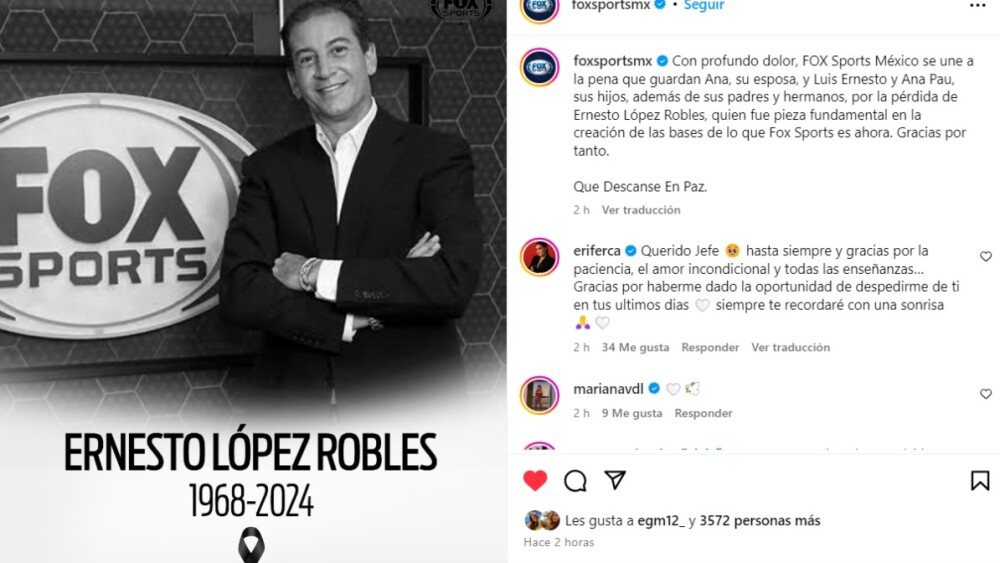View the 34 Me gusta on eriferca's comment

(x=635, y=347)
